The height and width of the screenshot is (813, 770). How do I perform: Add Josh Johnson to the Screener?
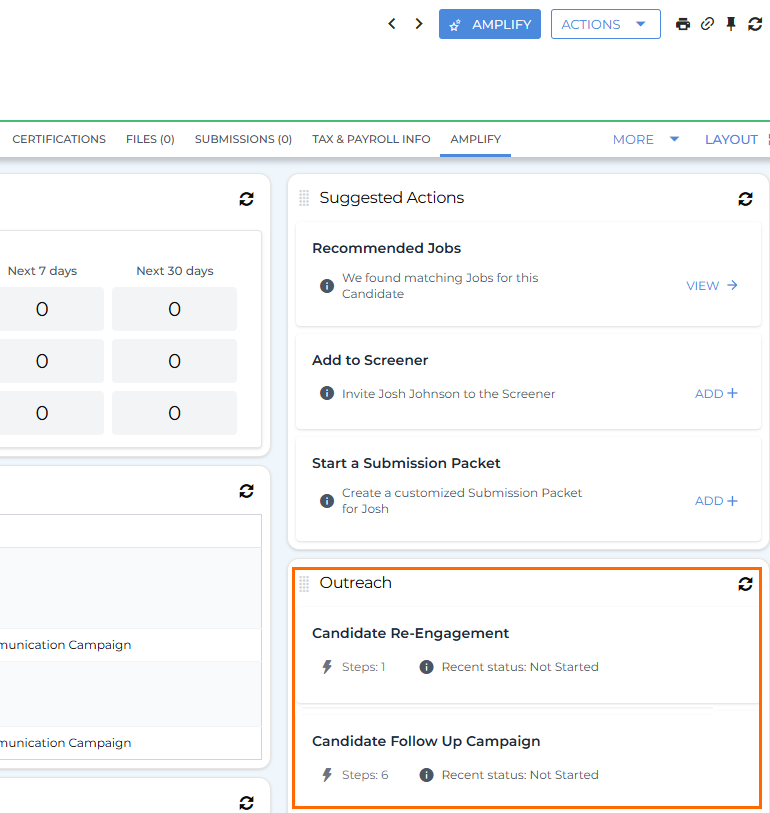[716, 394]
